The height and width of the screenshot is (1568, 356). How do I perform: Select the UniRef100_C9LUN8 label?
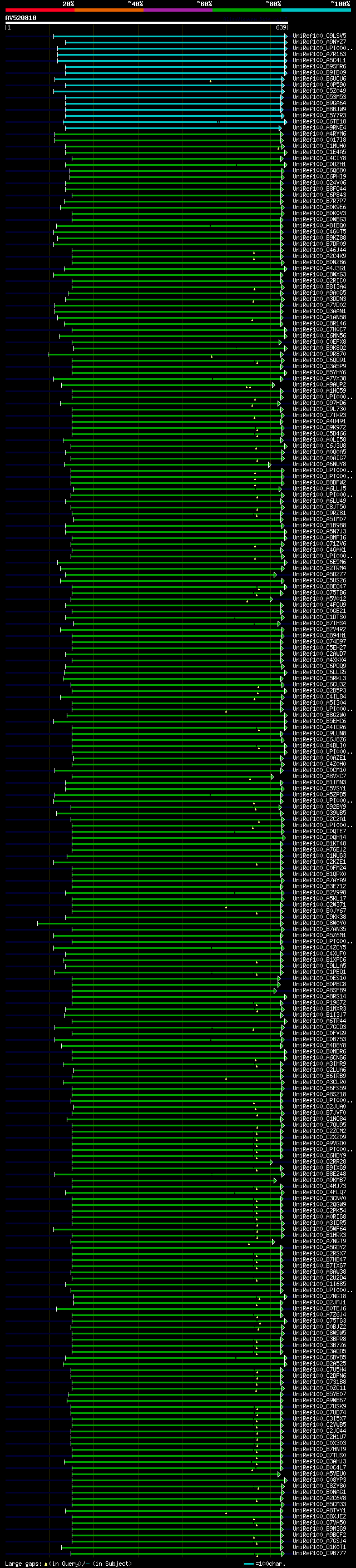[x=319, y=734]
